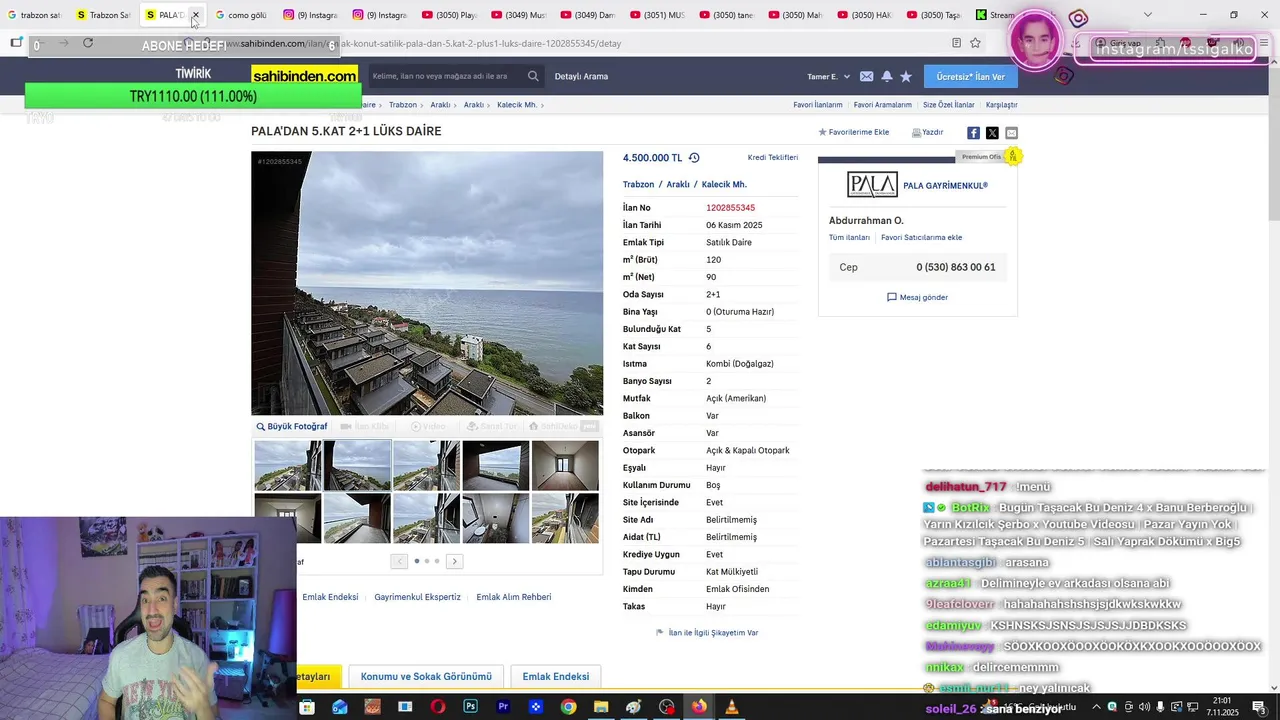Open Konumu ve Sokak Görünümü tab
The height and width of the screenshot is (720, 1280).
(x=426, y=677)
